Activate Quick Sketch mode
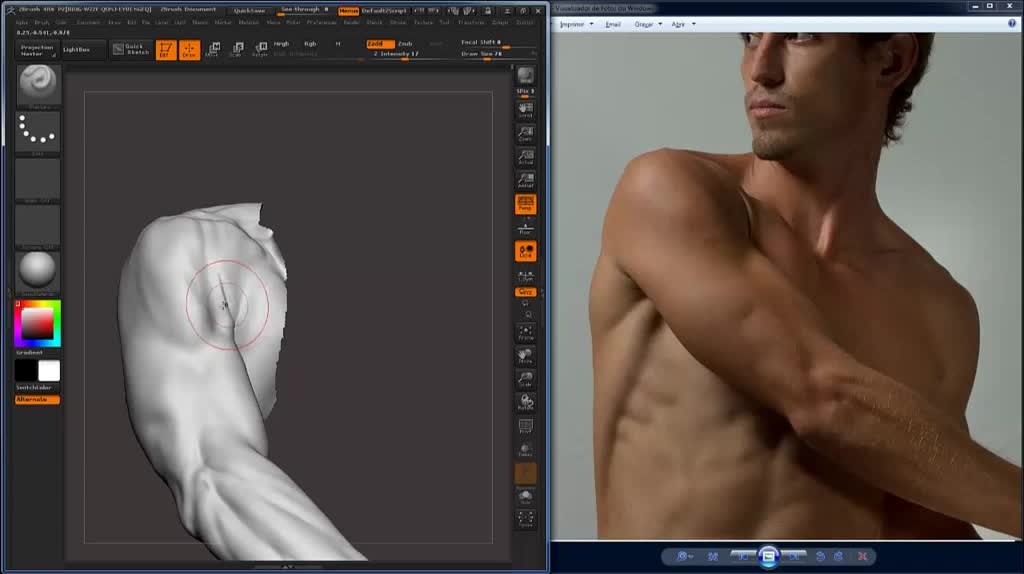Screen dimensions: 1024x574 click(131, 50)
